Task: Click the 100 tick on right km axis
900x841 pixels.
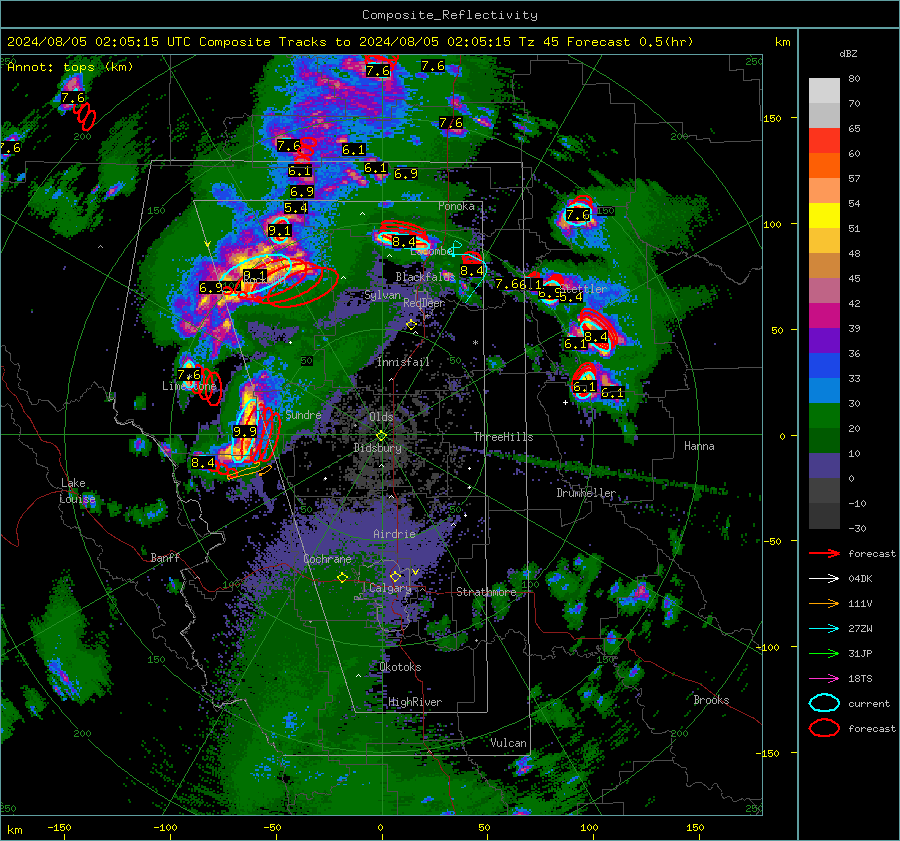Action: pos(772,224)
